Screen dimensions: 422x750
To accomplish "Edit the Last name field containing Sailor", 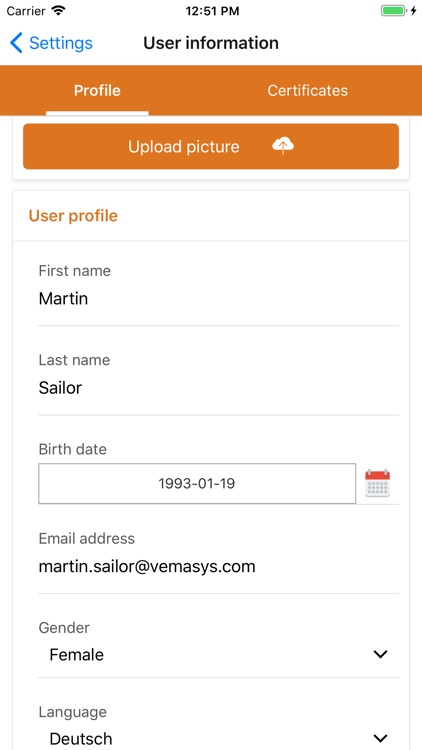I will coord(218,388).
